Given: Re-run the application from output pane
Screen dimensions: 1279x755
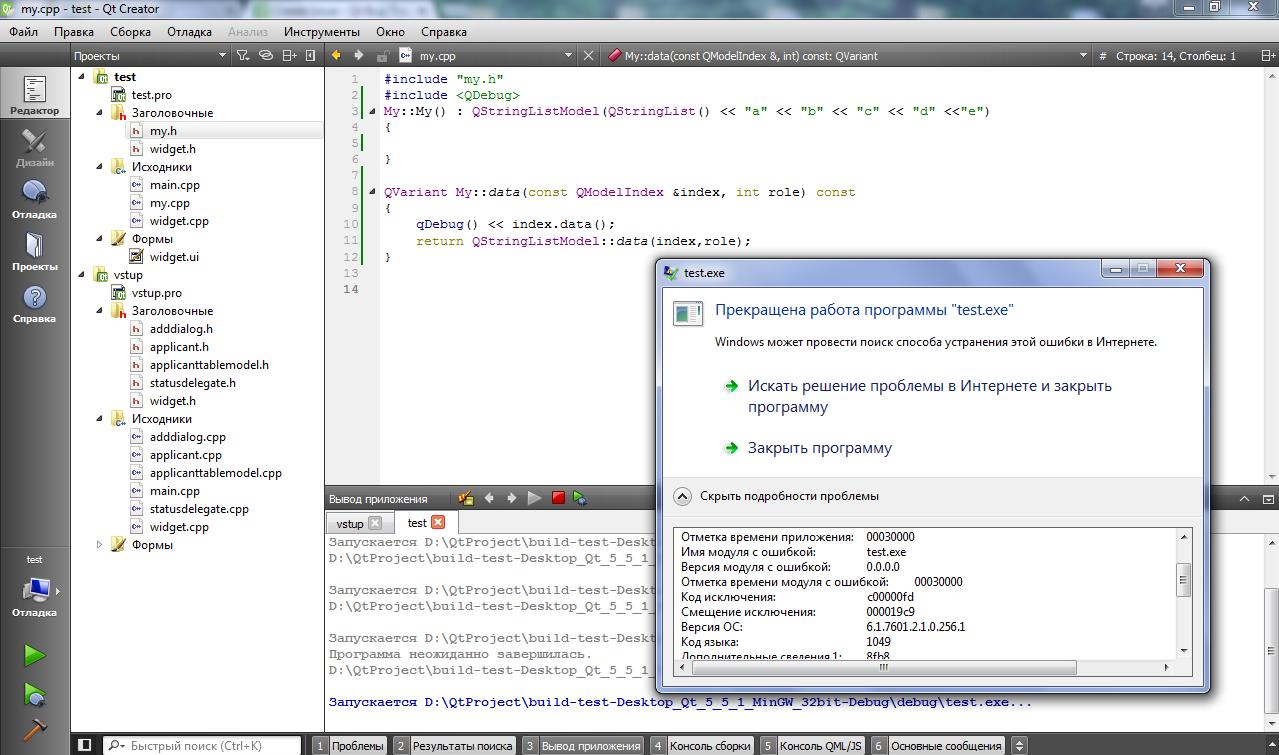Looking at the screenshot, I should tap(535, 498).
